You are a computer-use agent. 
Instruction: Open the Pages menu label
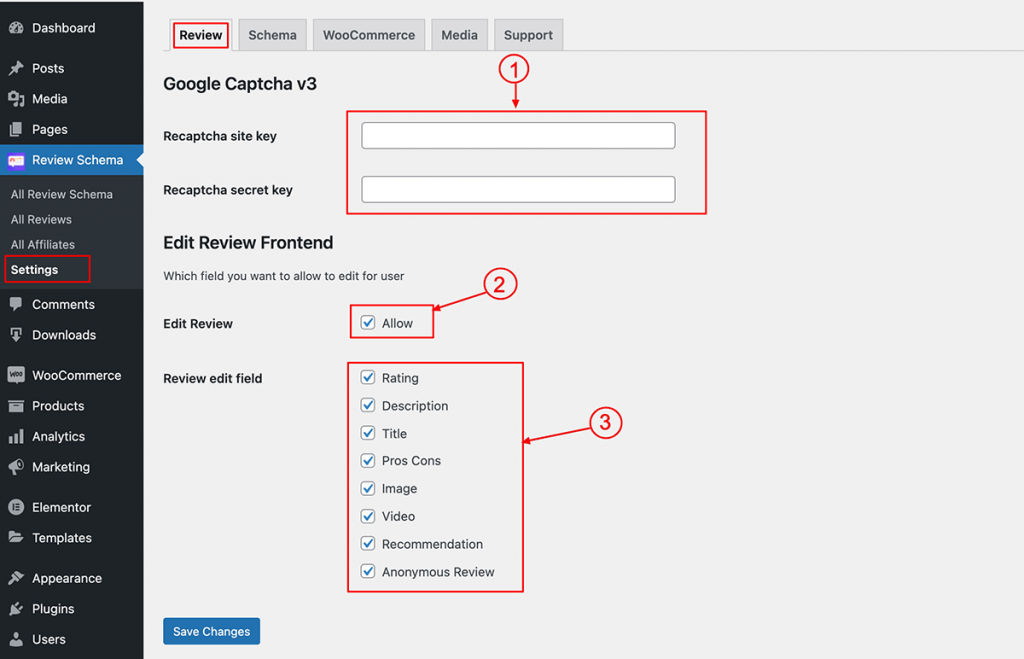pos(50,129)
